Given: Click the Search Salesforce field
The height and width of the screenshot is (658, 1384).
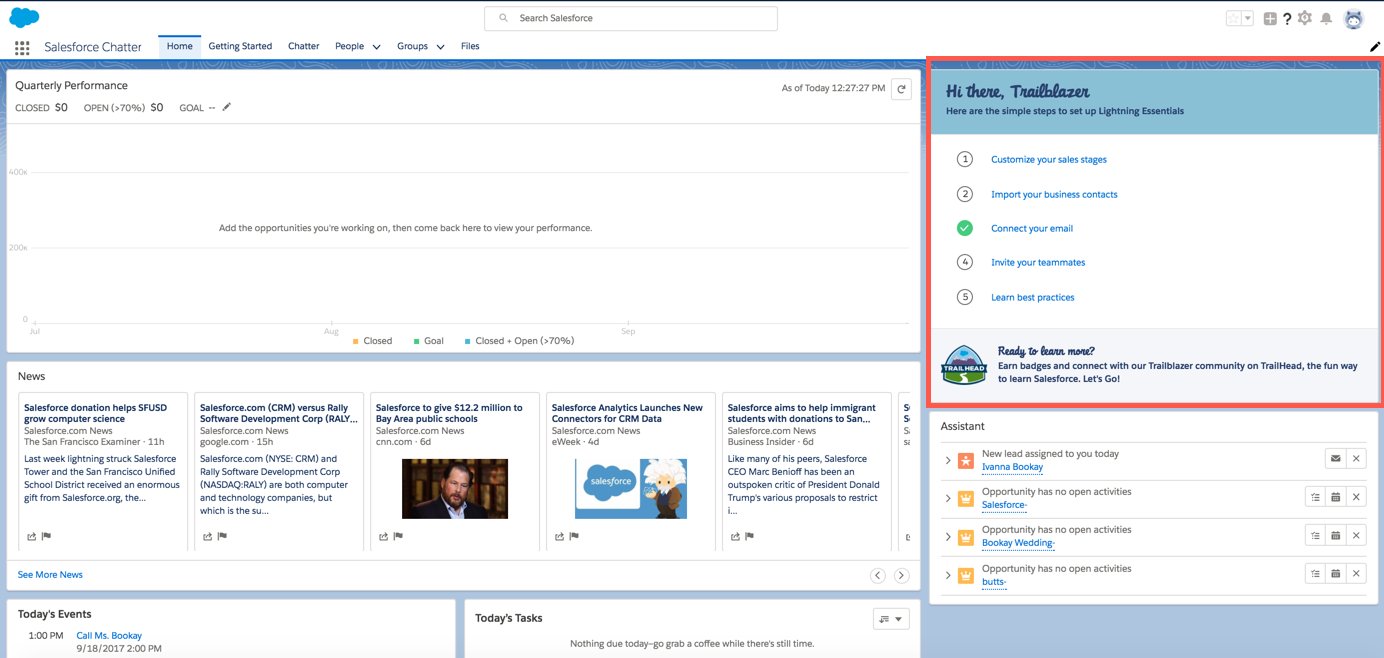Looking at the screenshot, I should click(x=631, y=18).
